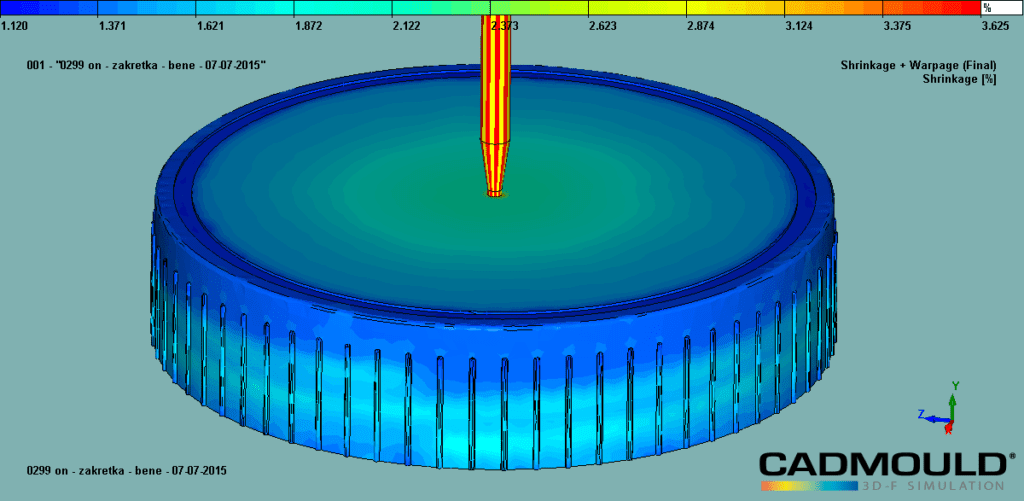Click the CADMOULD logo

881,464
